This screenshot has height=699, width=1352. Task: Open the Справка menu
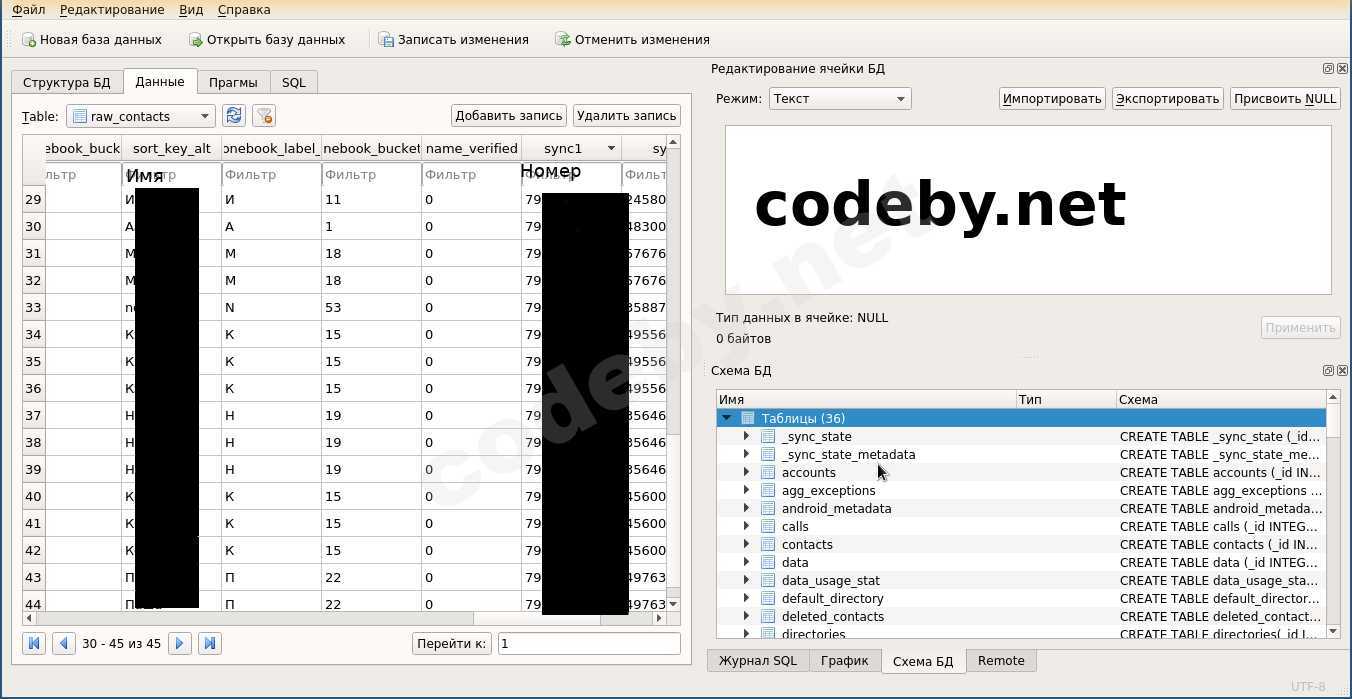tap(243, 10)
